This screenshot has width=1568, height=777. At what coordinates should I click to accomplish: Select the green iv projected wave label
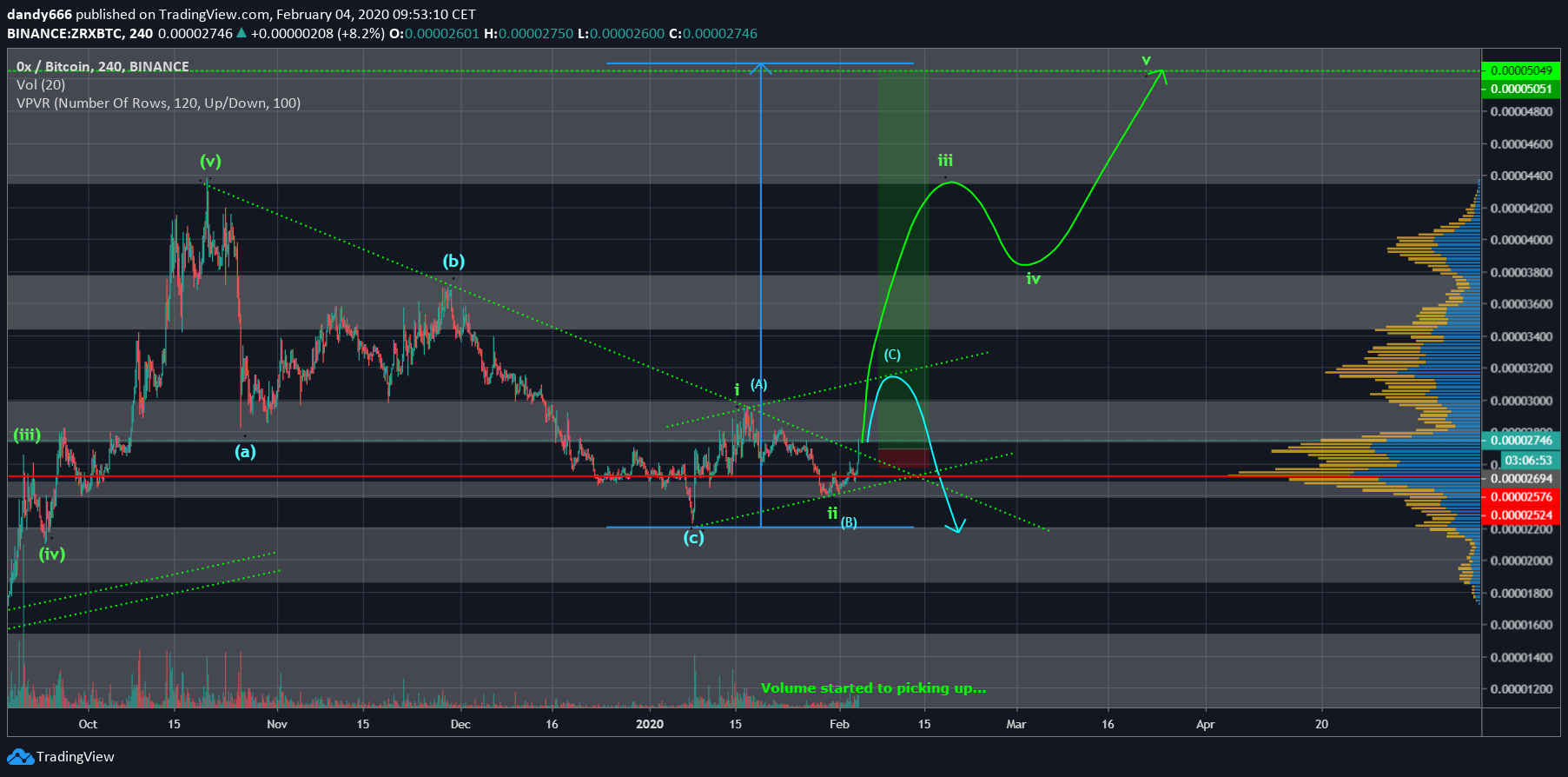click(x=1033, y=279)
